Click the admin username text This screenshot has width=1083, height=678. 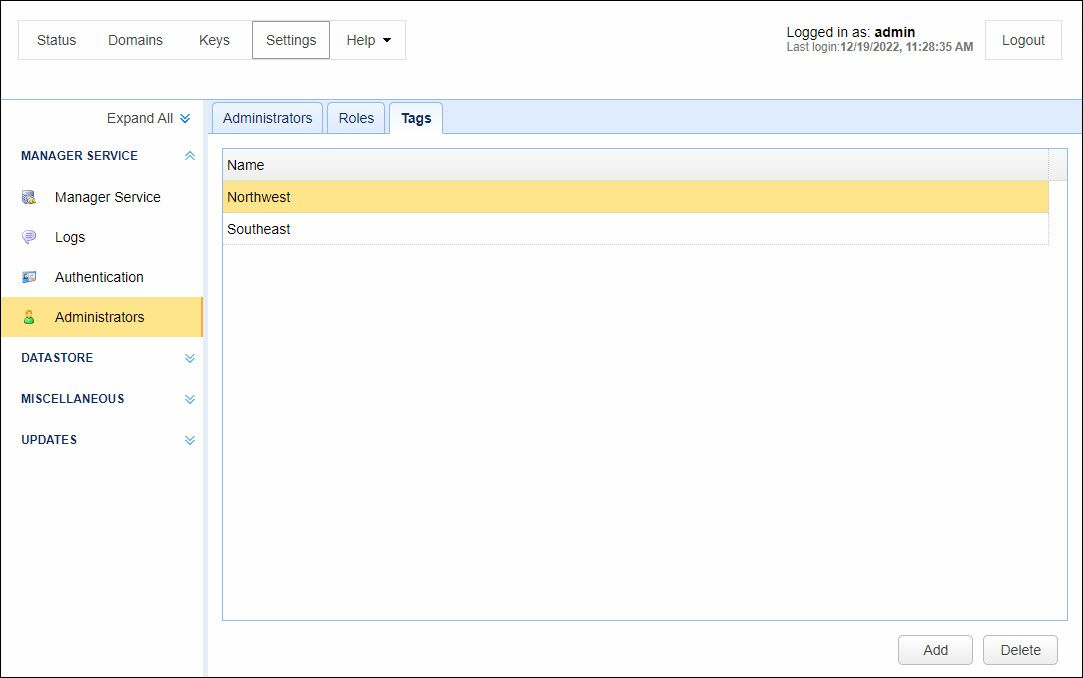point(894,32)
